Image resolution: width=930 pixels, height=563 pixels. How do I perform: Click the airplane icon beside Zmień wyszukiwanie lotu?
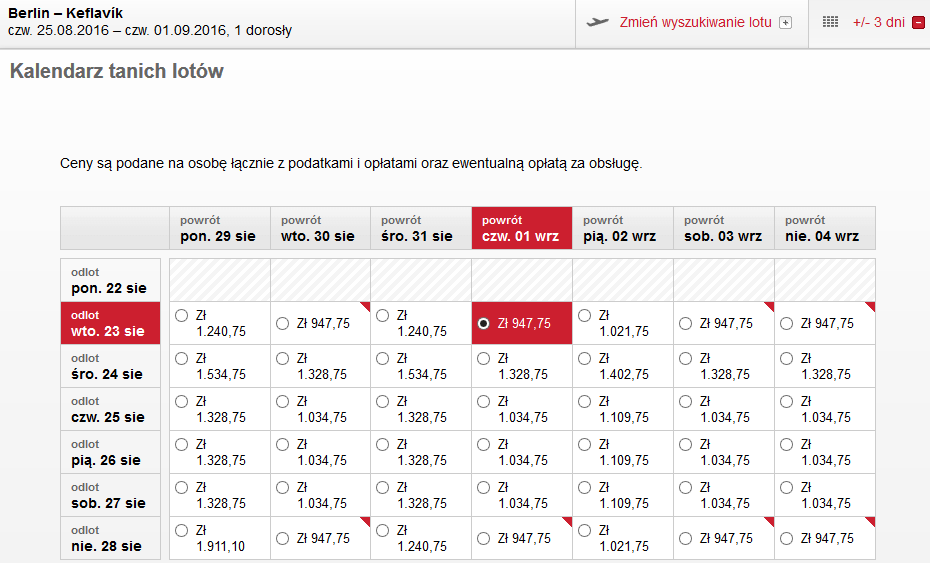tap(598, 23)
